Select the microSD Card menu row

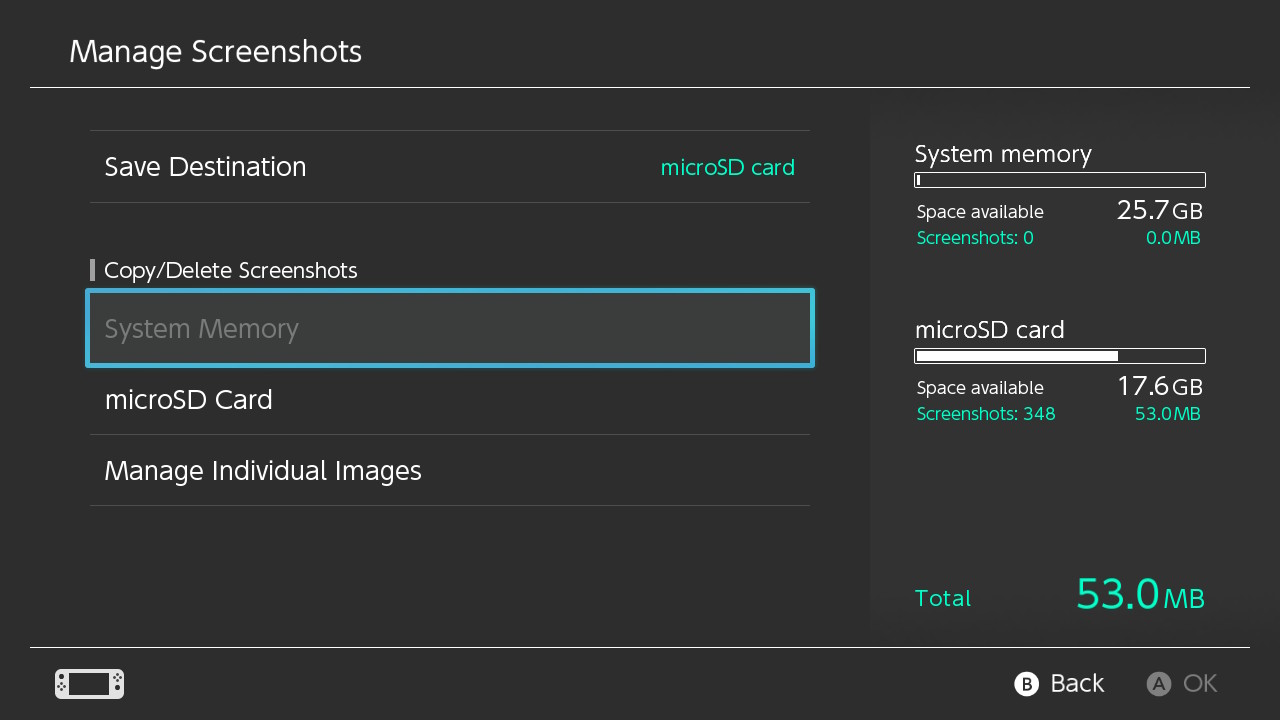coord(449,400)
